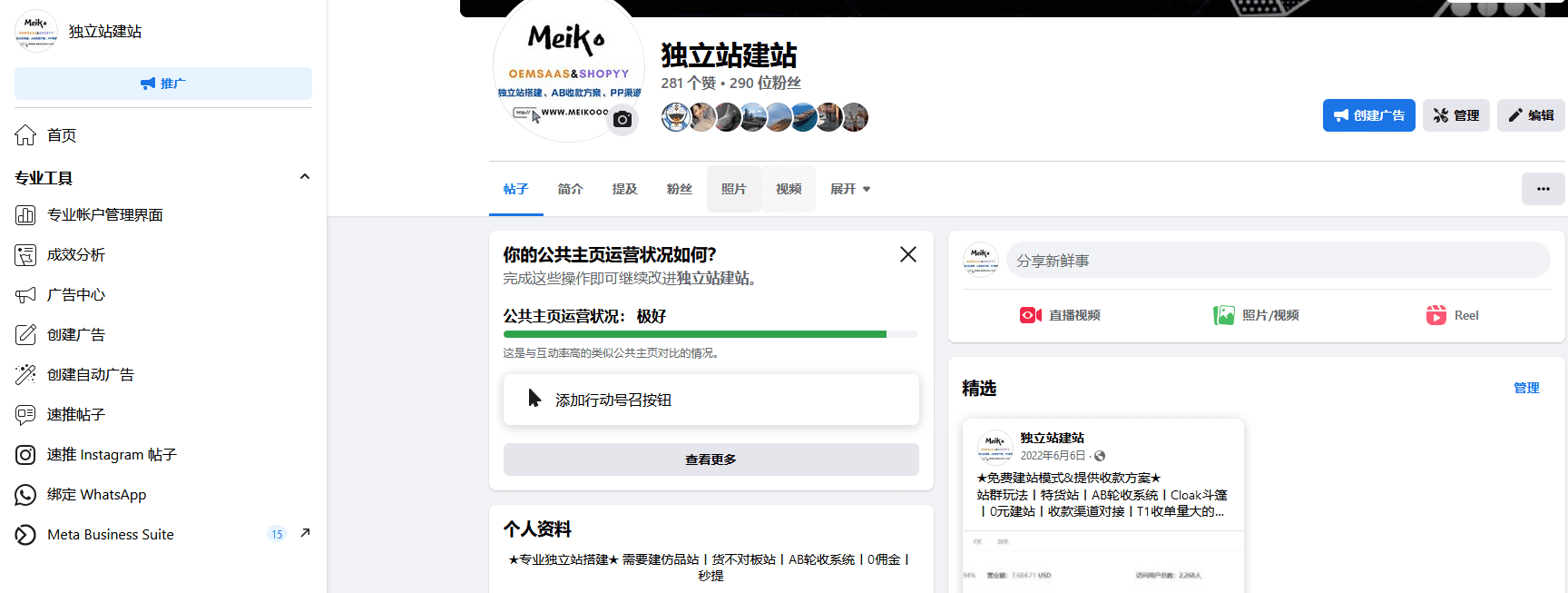This screenshot has height=593, width=1568.
Task: Expand the 展开 tab dropdown
Action: pos(850,189)
